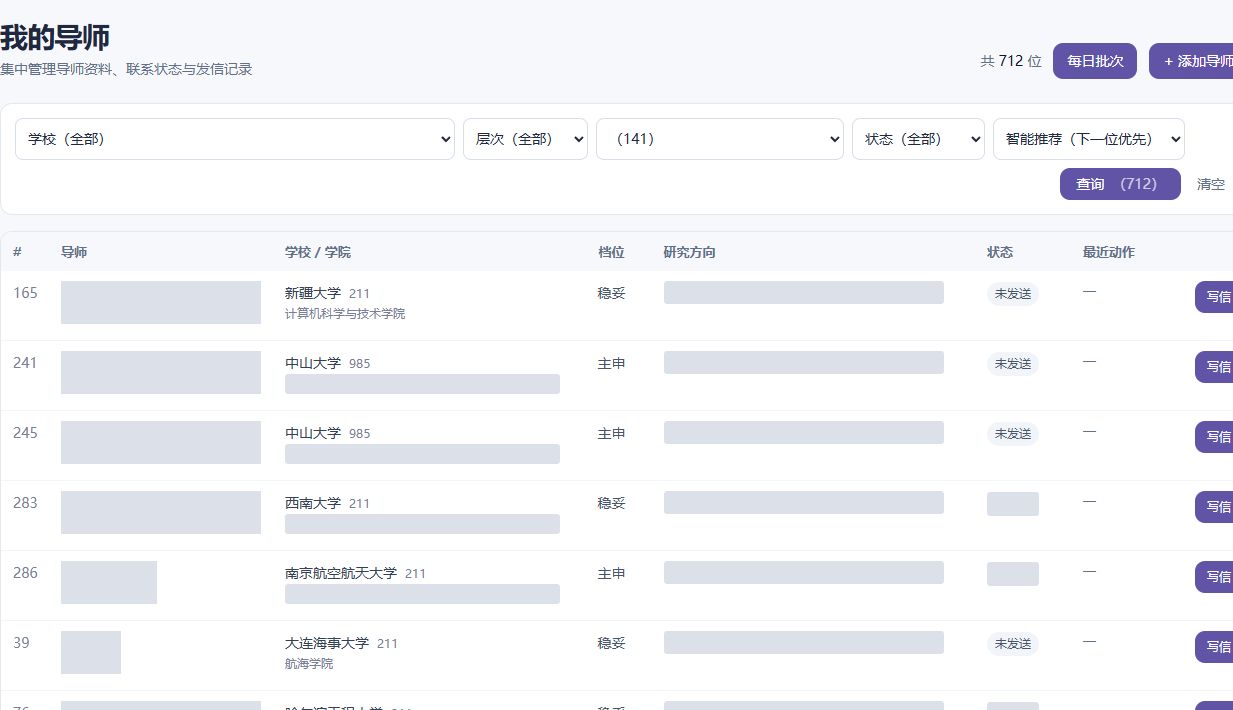The height and width of the screenshot is (710, 1233).
Task: Click the 我的导师 page title
Action: click(x=55, y=38)
